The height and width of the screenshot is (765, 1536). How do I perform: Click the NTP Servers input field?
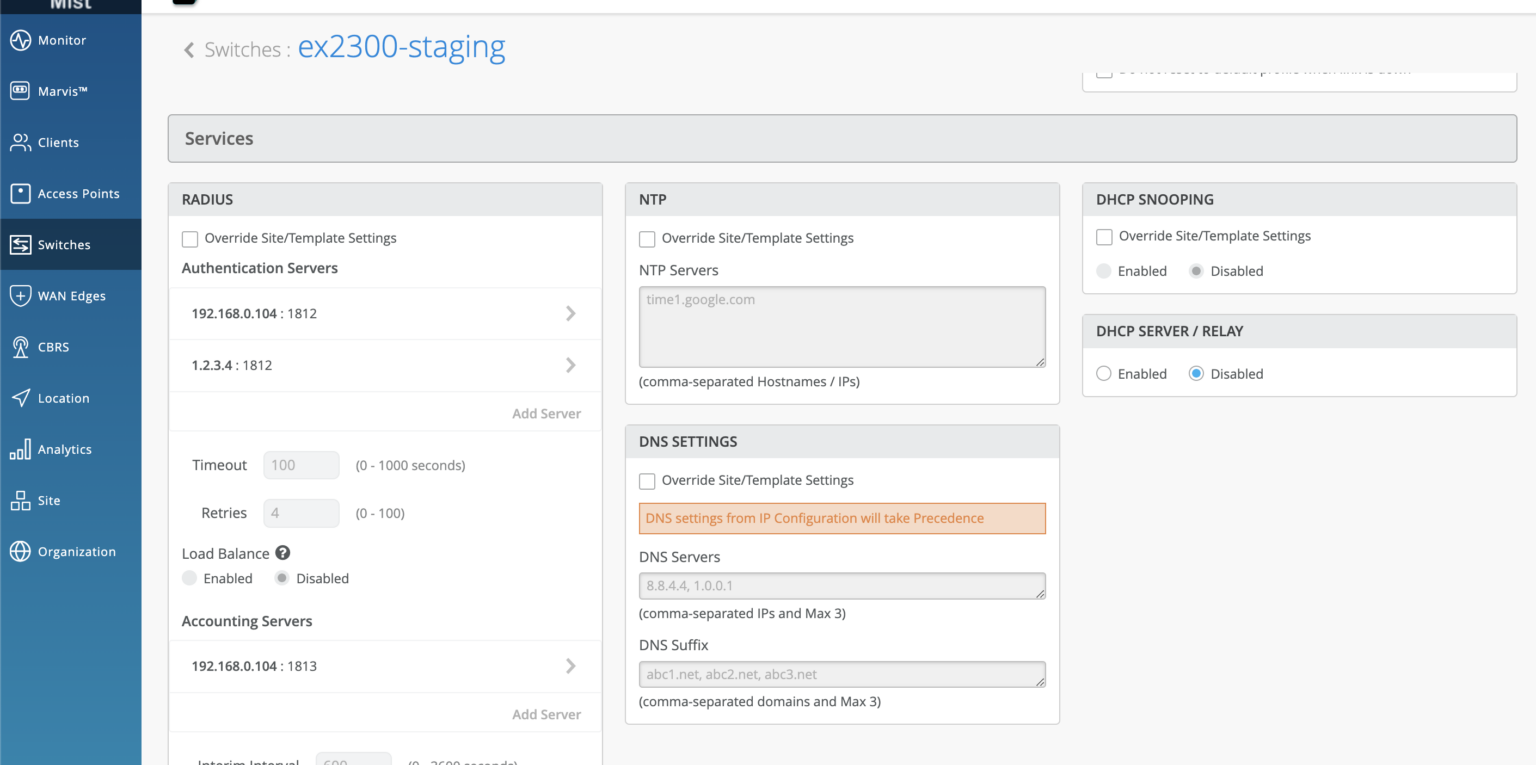pos(841,326)
